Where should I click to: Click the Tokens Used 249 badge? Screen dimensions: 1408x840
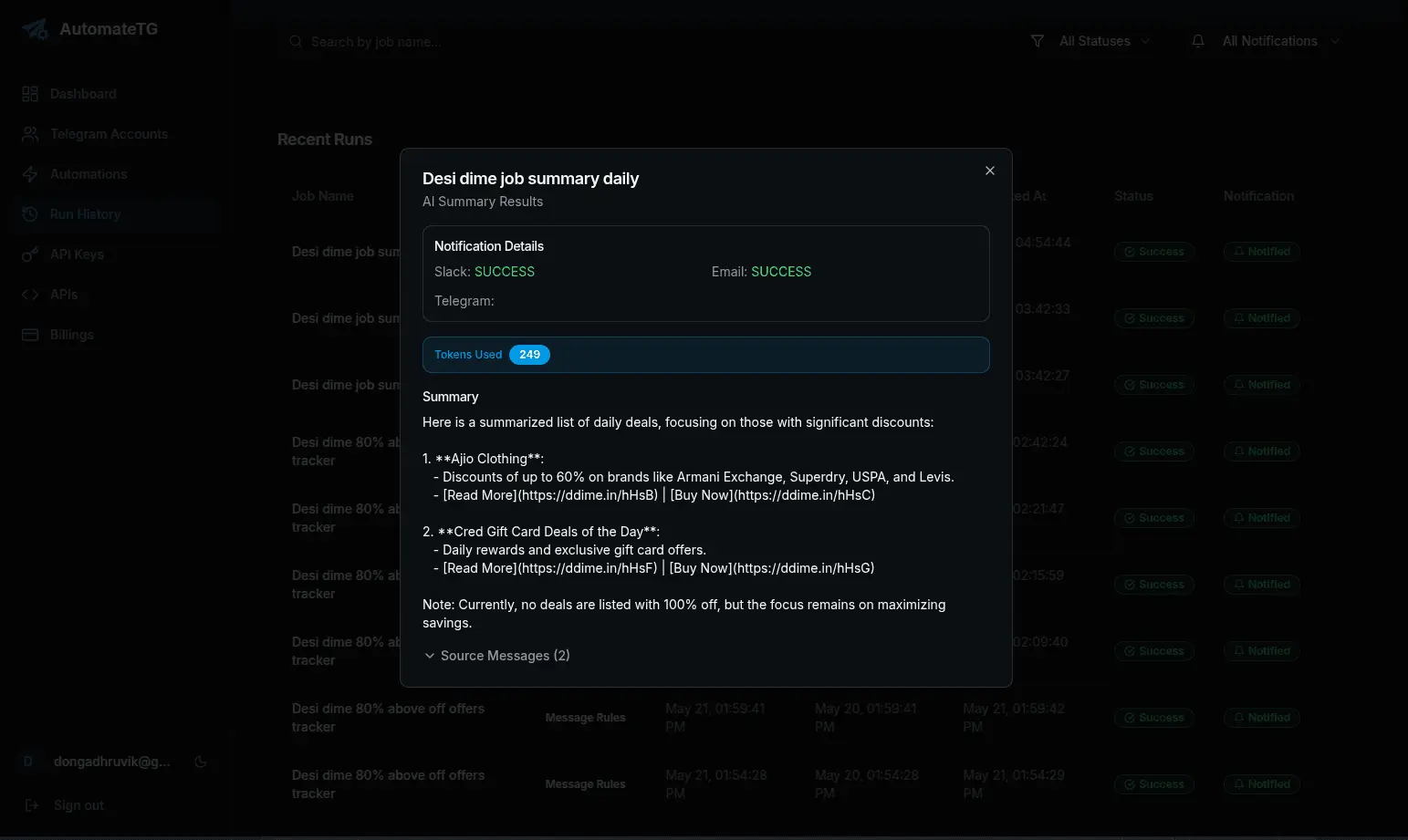click(529, 355)
